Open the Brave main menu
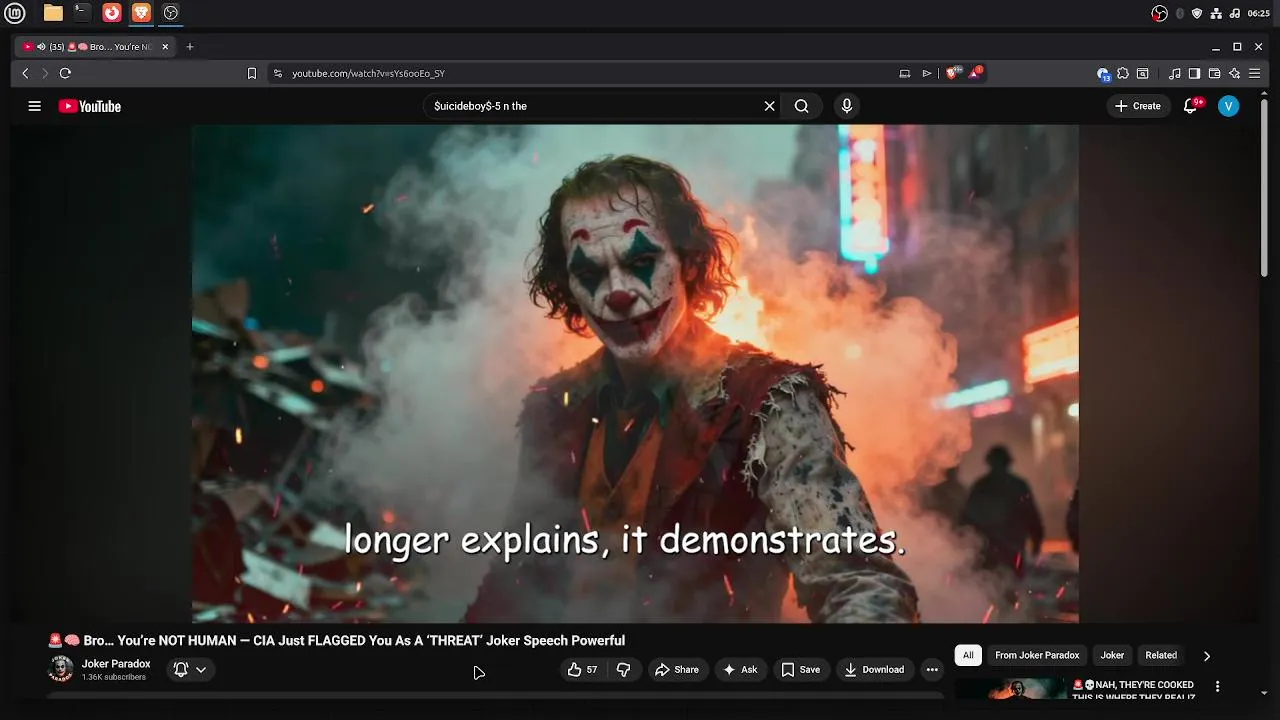 point(1254,73)
